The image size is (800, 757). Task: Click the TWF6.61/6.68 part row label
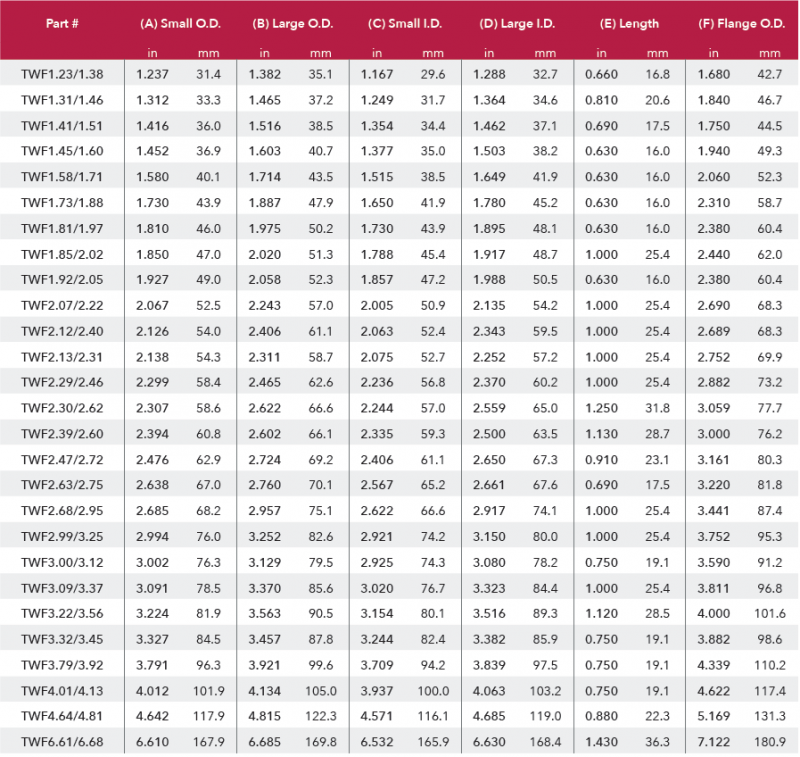62,741
